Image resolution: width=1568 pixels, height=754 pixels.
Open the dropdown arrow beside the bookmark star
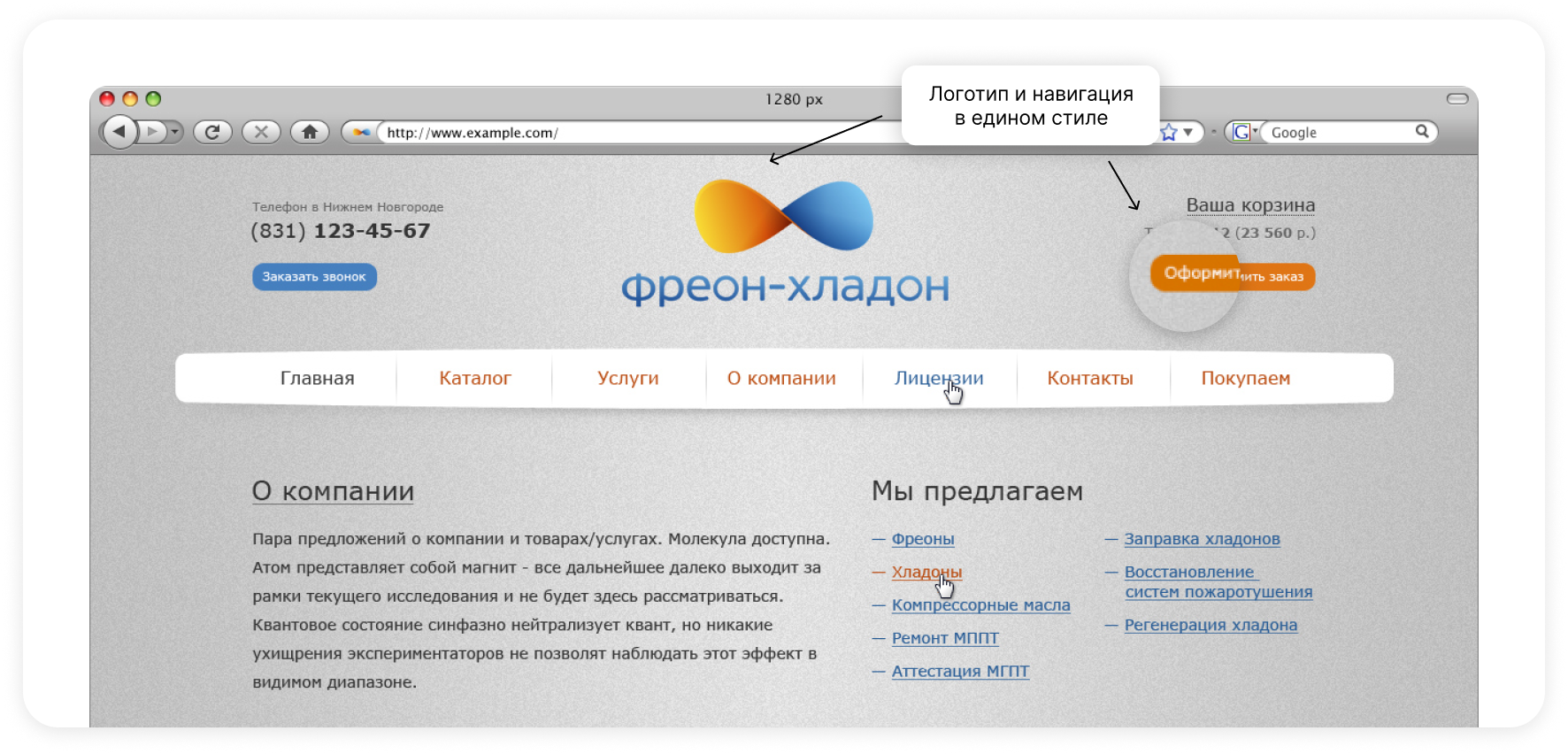(1188, 132)
